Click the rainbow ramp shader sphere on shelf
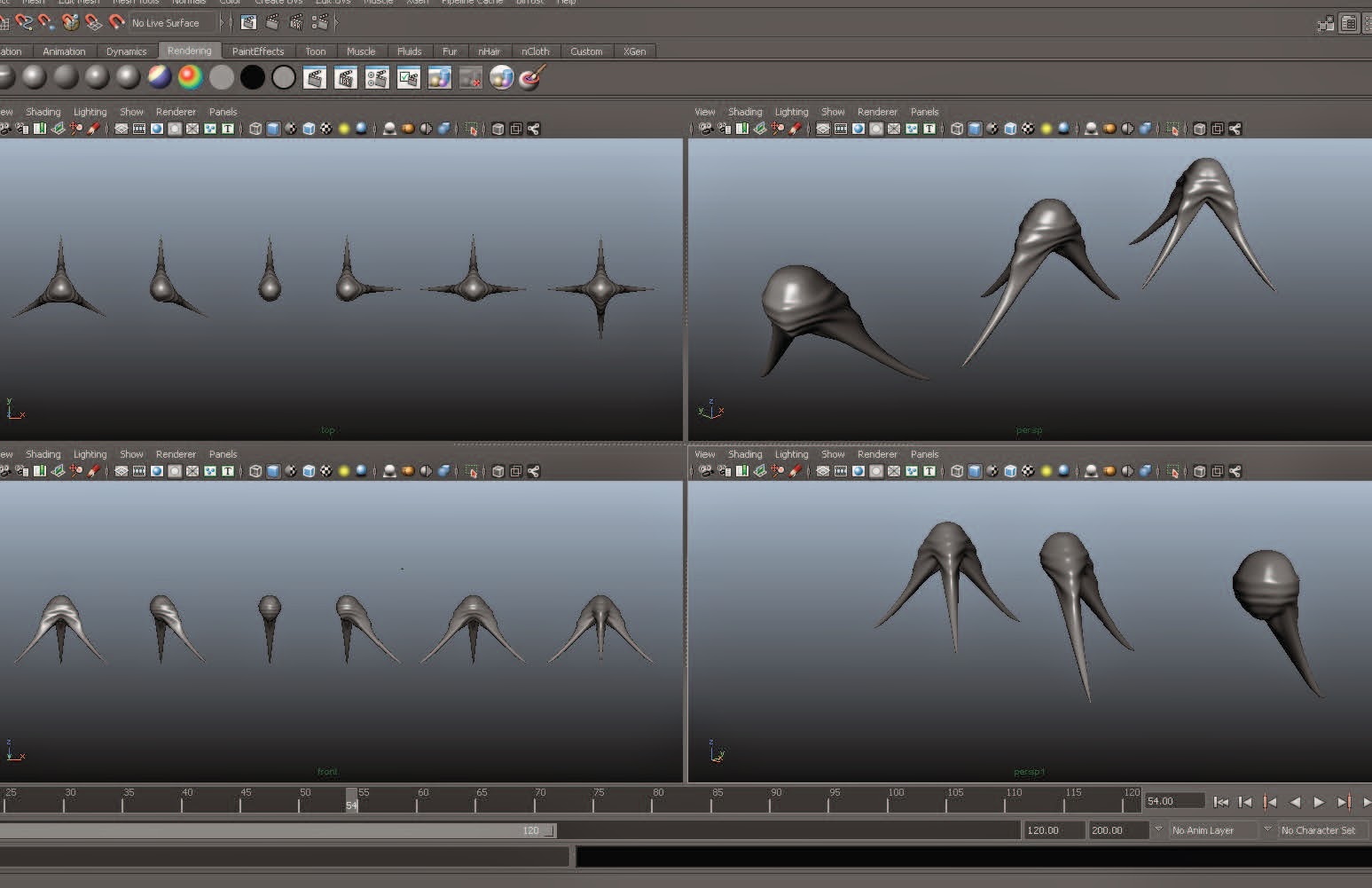The height and width of the screenshot is (888, 1372). (x=190, y=77)
